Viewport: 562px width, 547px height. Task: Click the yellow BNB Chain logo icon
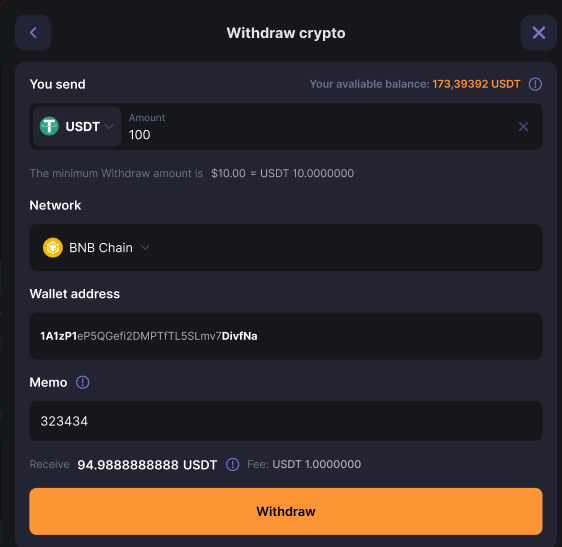coord(53,247)
